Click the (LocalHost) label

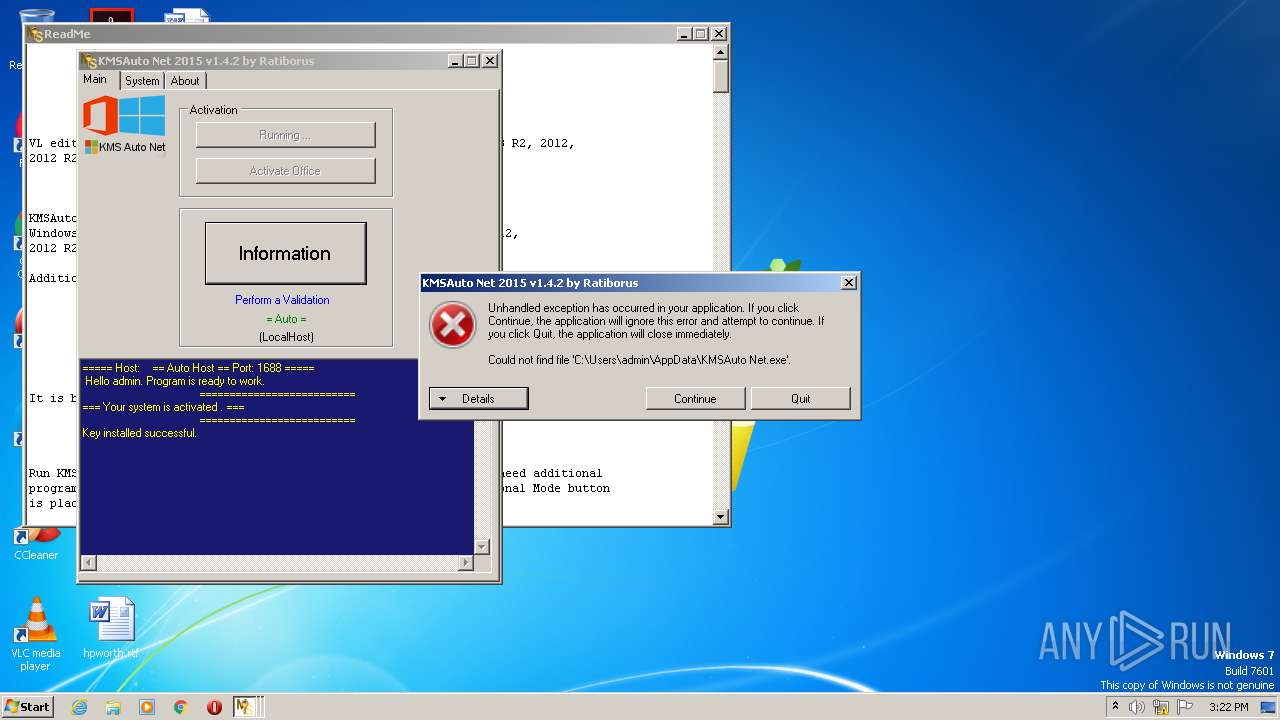[286, 337]
